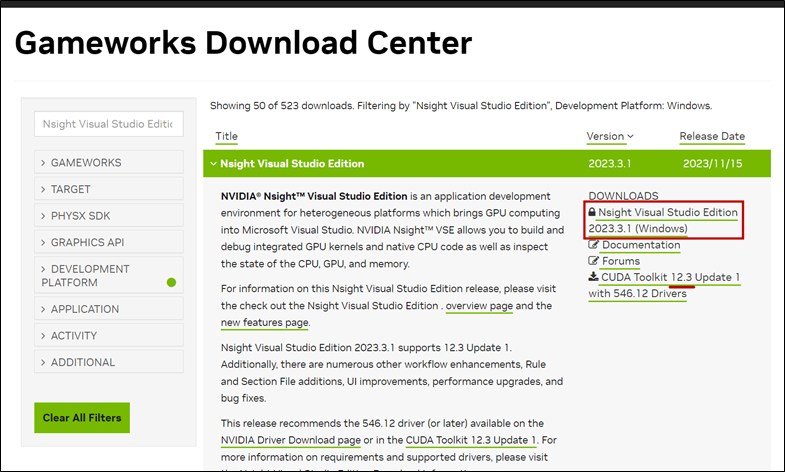Click the download icon beside CUDA Toolkit 12.3 Update 1
The image size is (785, 472).
[593, 276]
